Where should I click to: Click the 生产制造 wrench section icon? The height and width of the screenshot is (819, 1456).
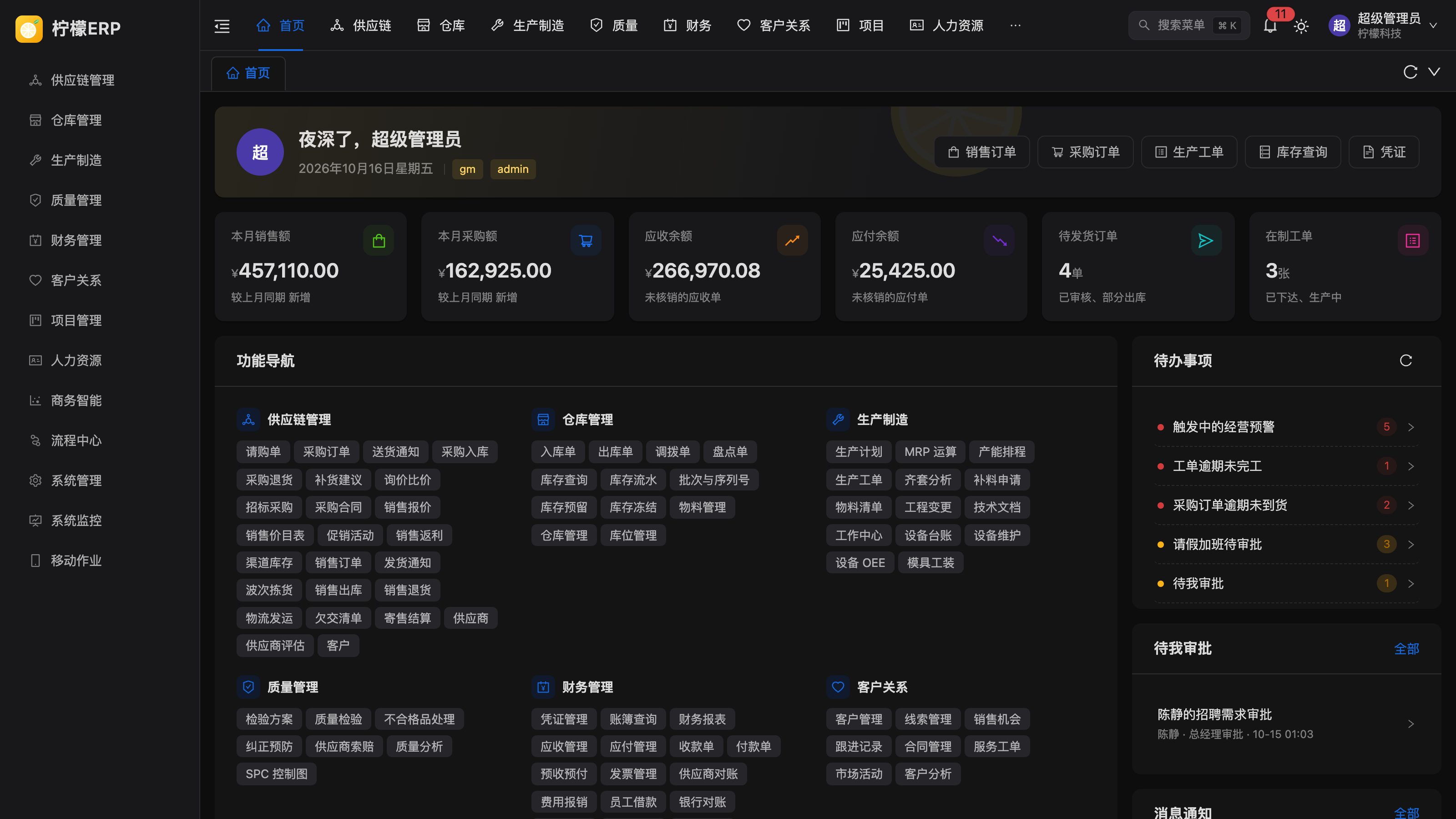point(838,420)
